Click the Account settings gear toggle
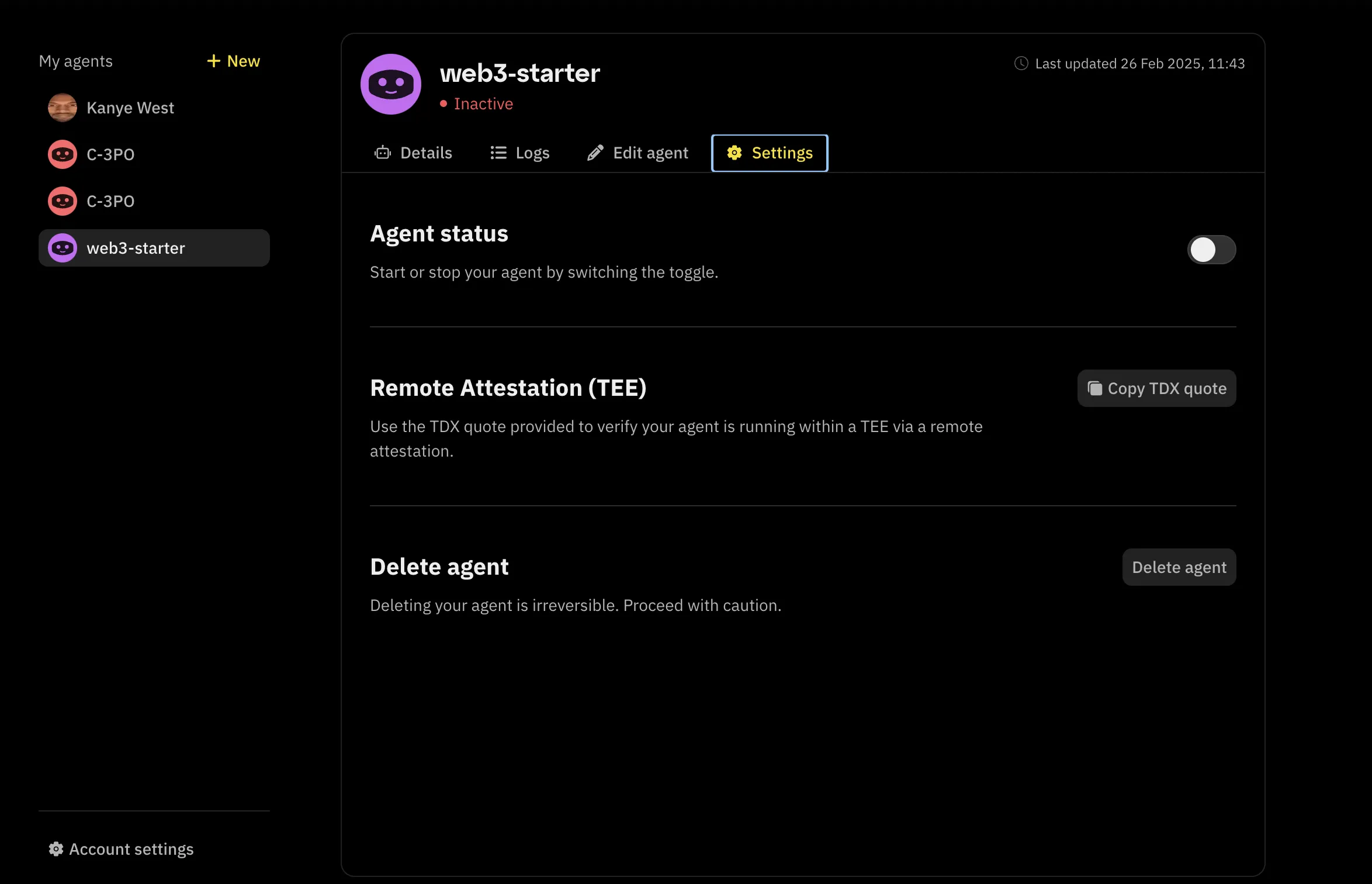Screen dimensions: 1372x884 (x=54, y=848)
